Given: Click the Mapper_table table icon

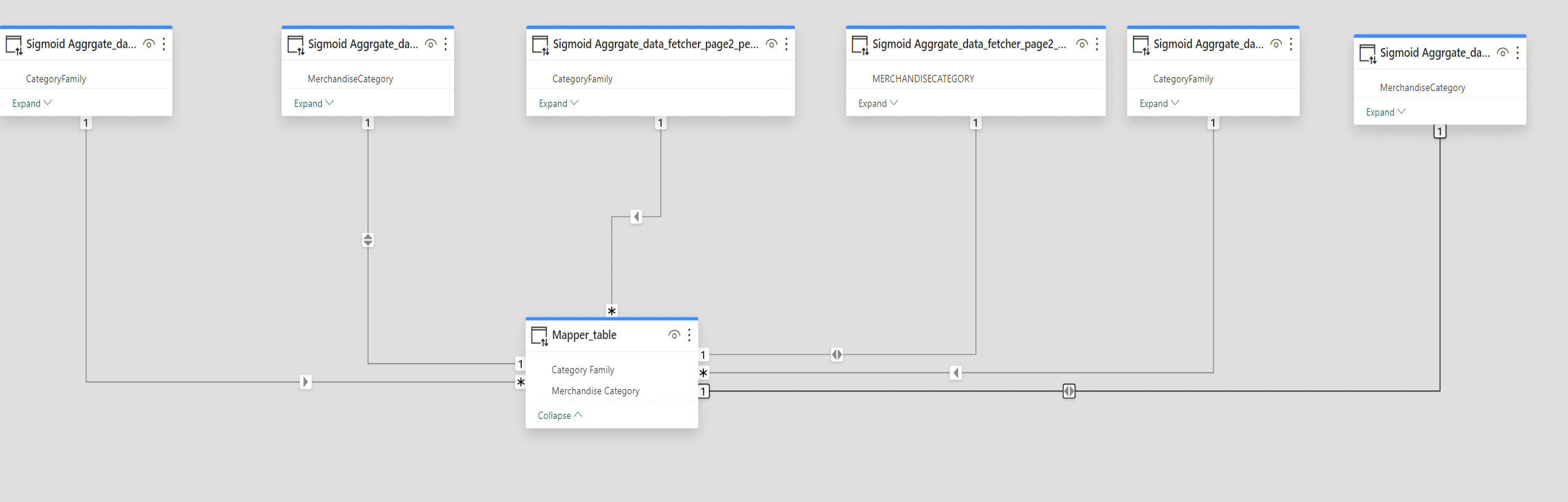Looking at the screenshot, I should point(540,336).
